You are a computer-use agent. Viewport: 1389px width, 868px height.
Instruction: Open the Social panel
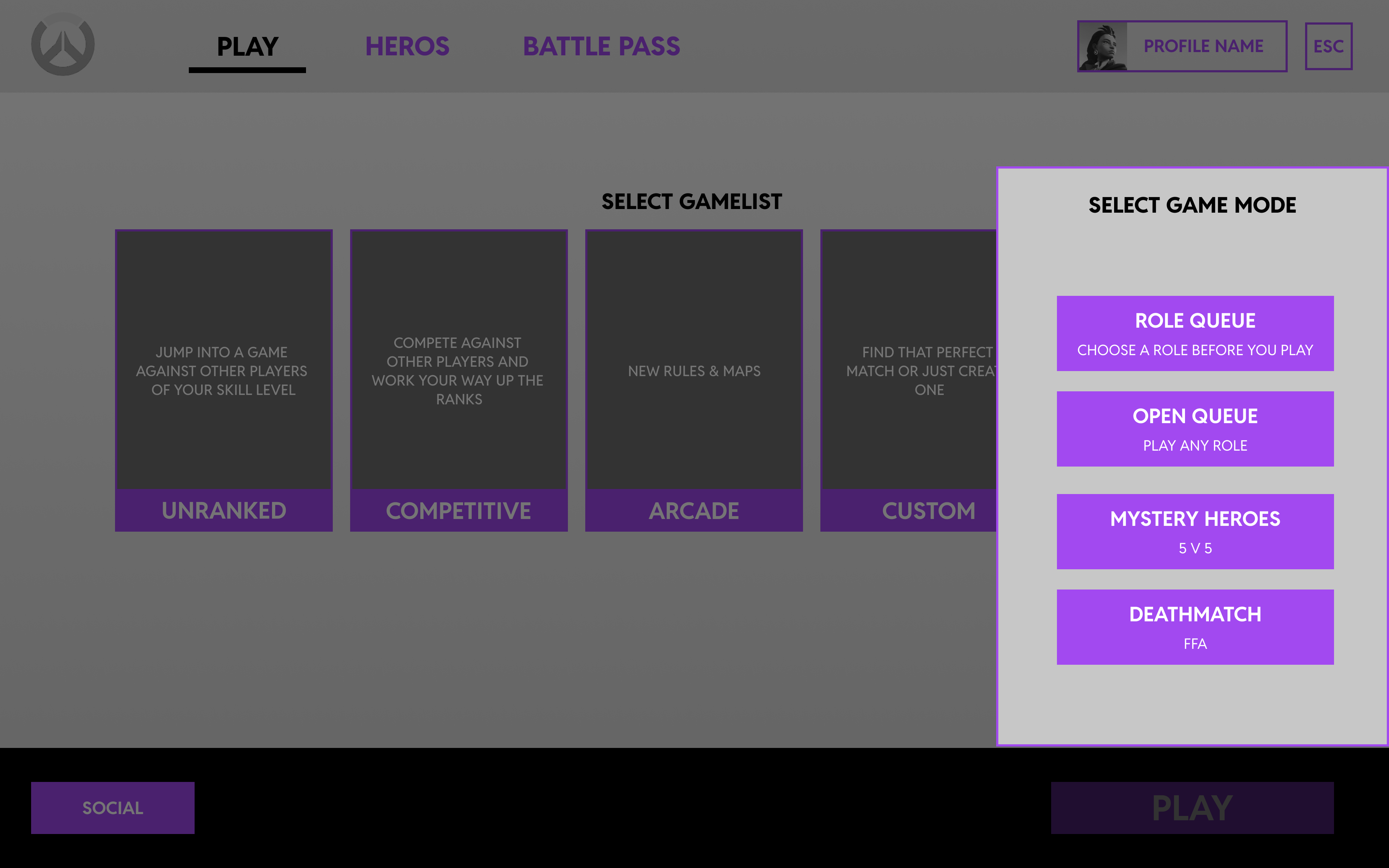[x=112, y=808]
